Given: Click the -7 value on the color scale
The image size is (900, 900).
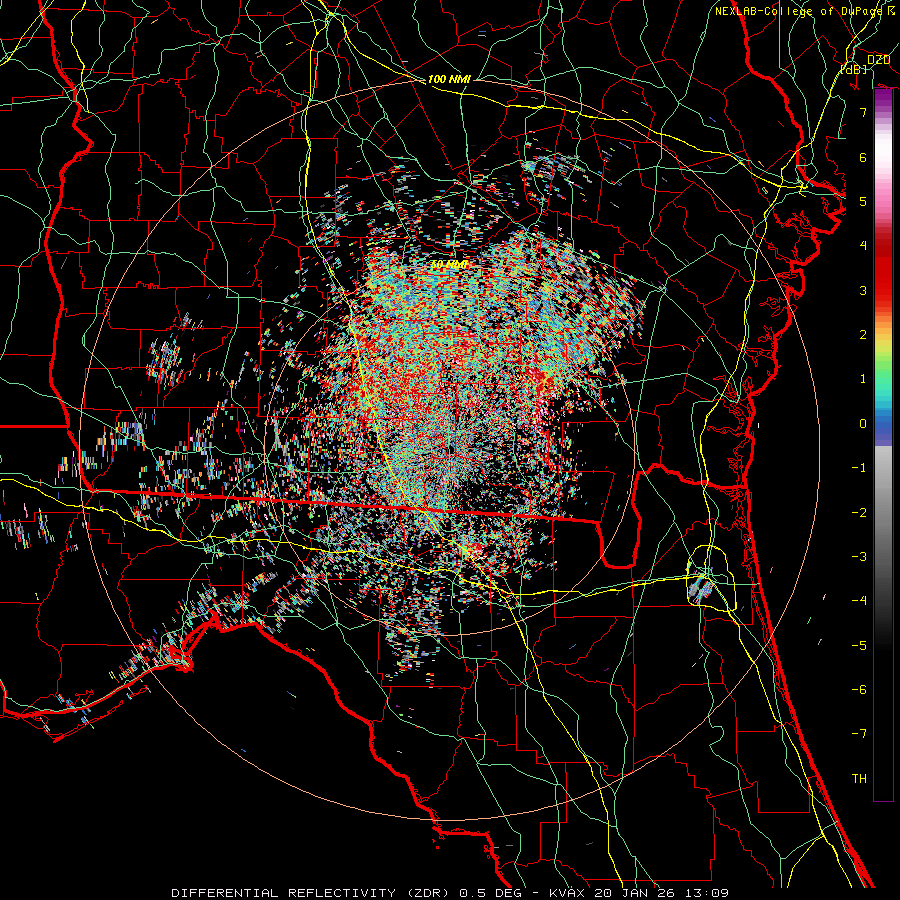Looking at the screenshot, I should pyautogui.click(x=859, y=734).
